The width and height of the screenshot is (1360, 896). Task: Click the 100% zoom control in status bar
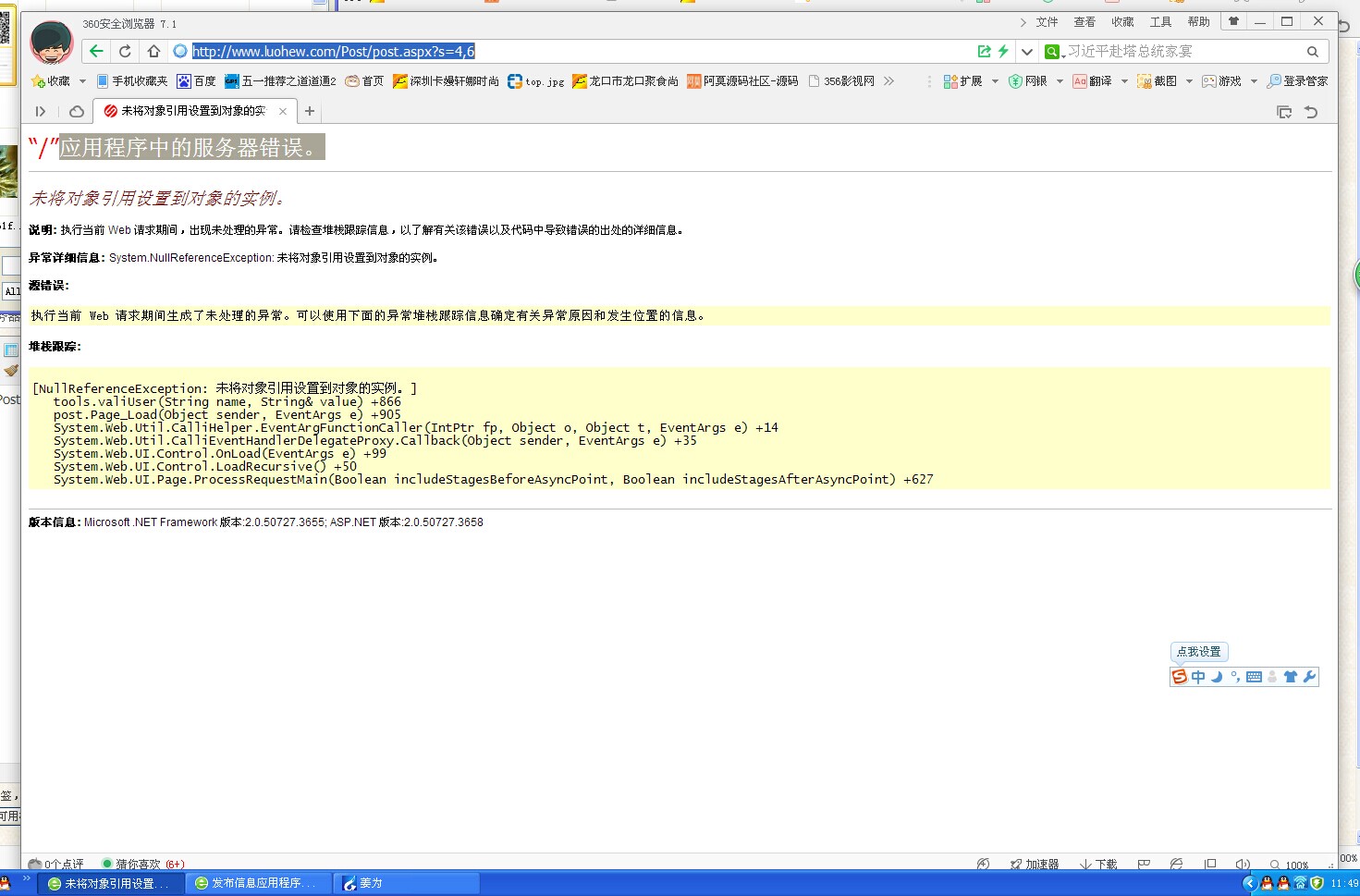click(x=1290, y=865)
